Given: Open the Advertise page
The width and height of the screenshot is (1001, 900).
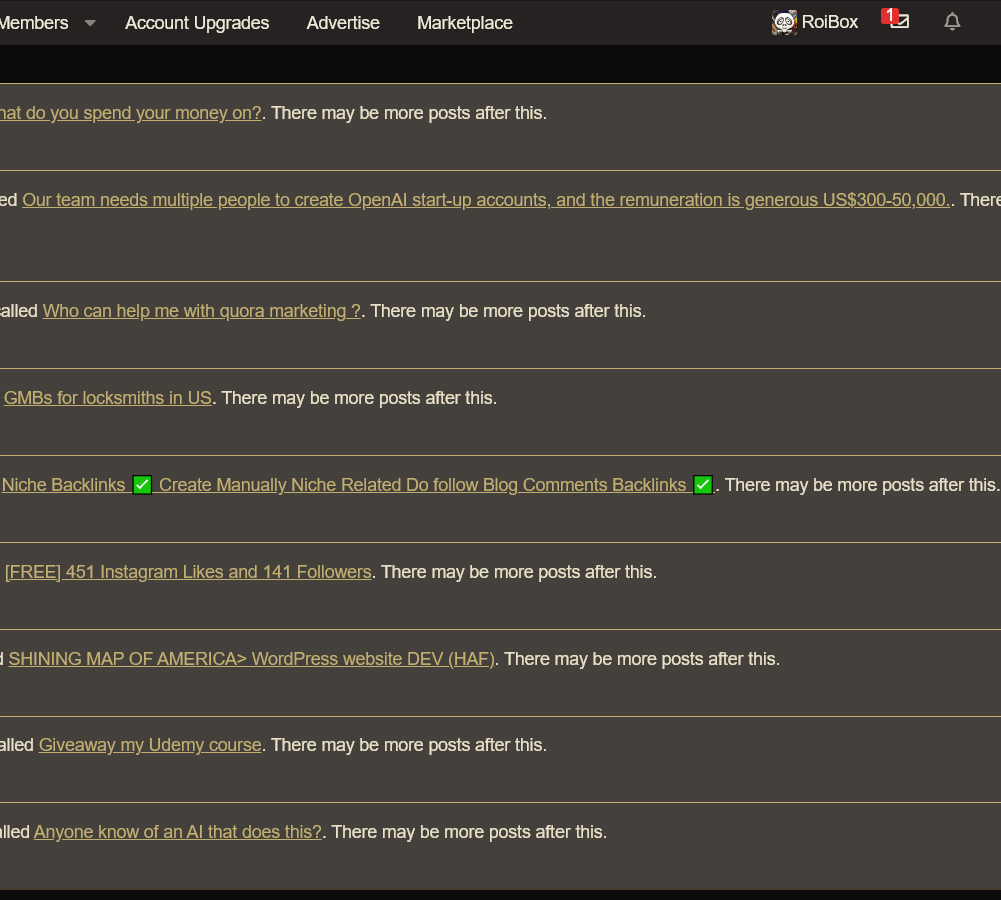Looking at the screenshot, I should (x=343, y=23).
